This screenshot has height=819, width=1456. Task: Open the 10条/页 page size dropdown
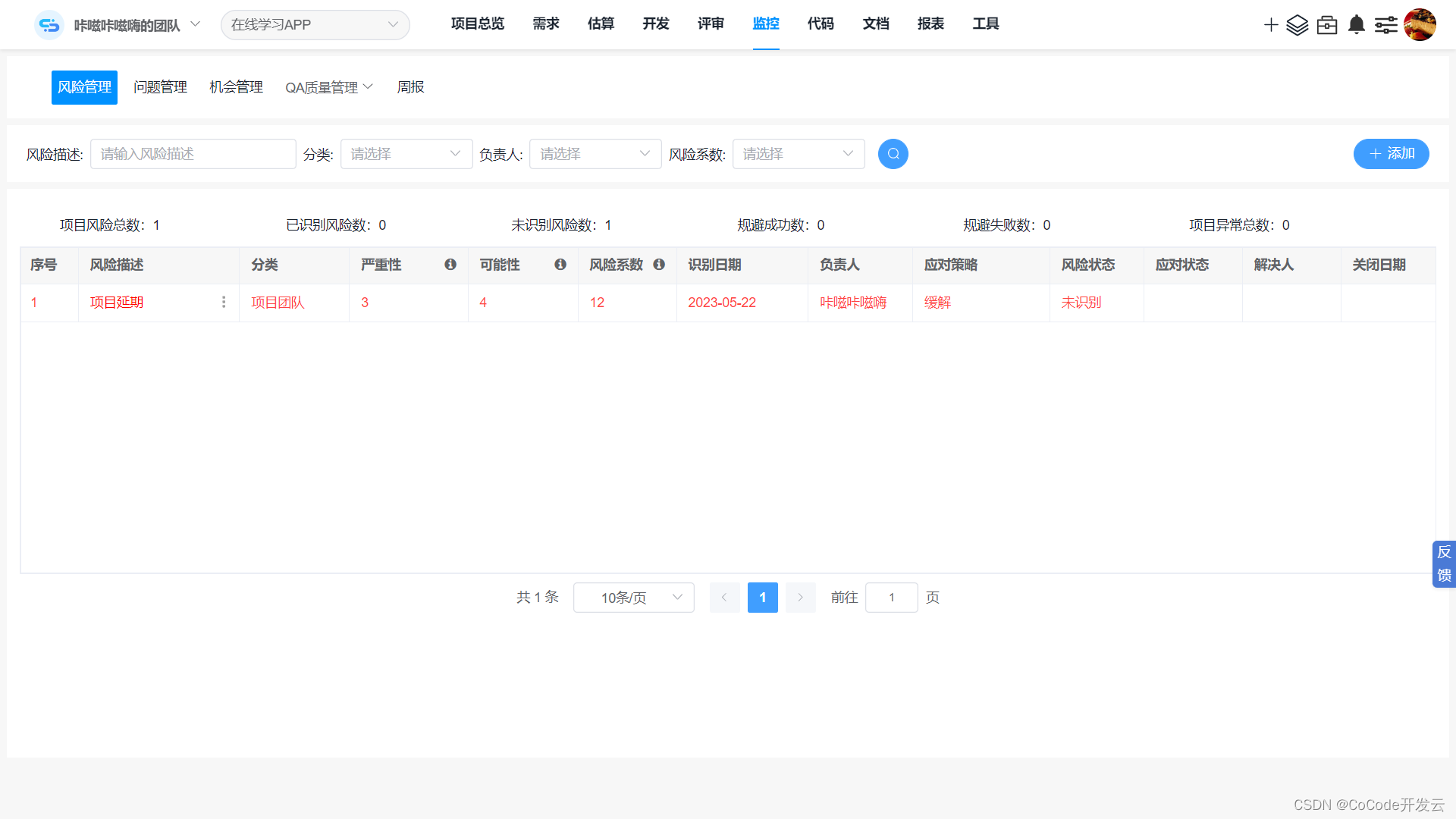pyautogui.click(x=634, y=598)
